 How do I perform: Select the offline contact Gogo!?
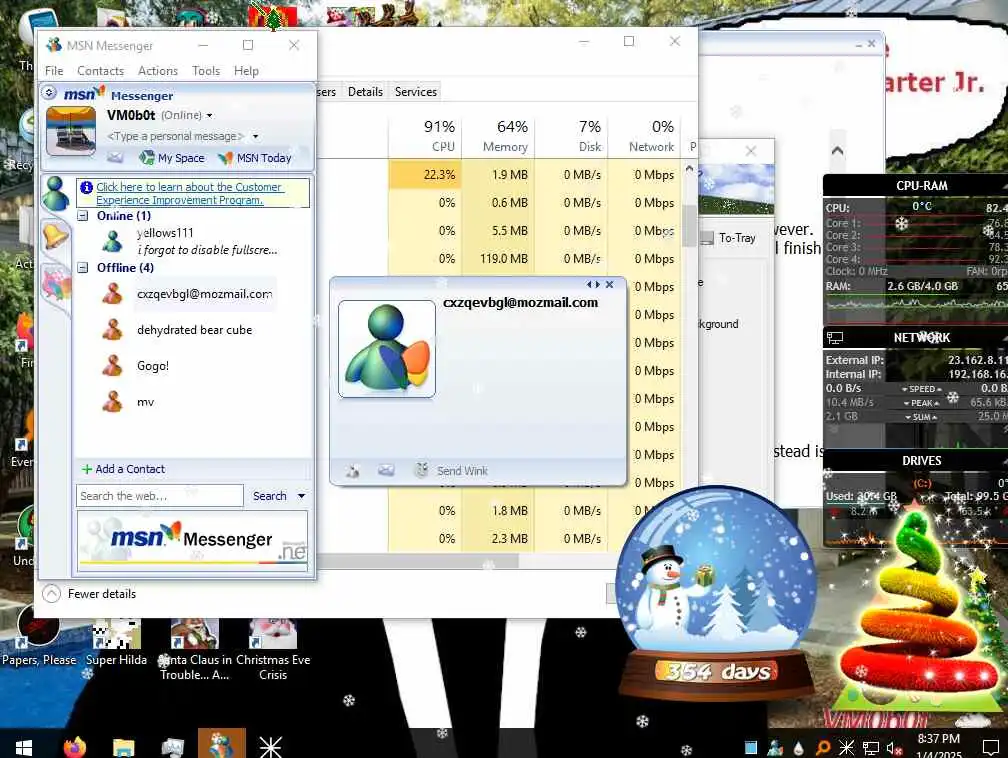click(x=153, y=366)
